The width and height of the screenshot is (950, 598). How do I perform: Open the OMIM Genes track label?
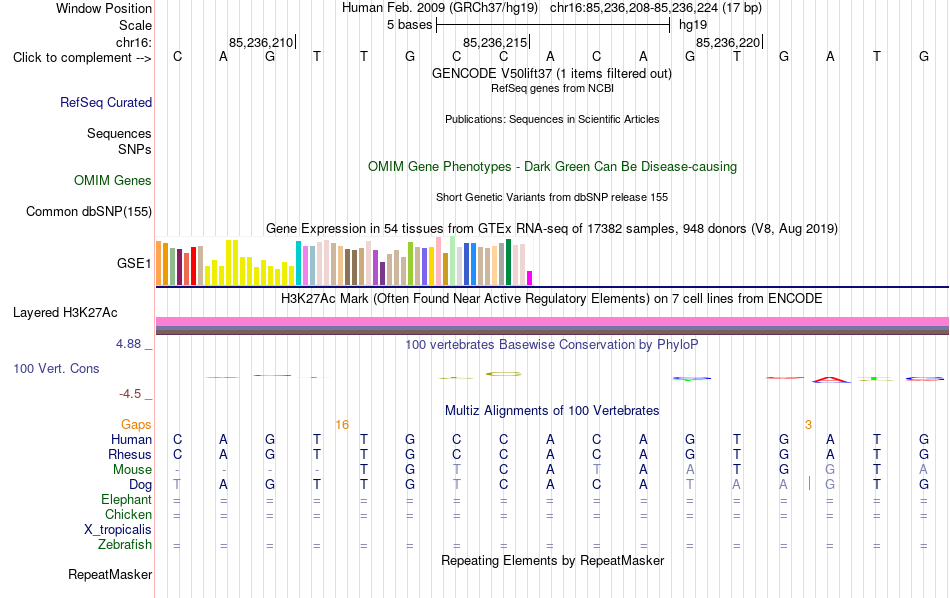coord(113,181)
